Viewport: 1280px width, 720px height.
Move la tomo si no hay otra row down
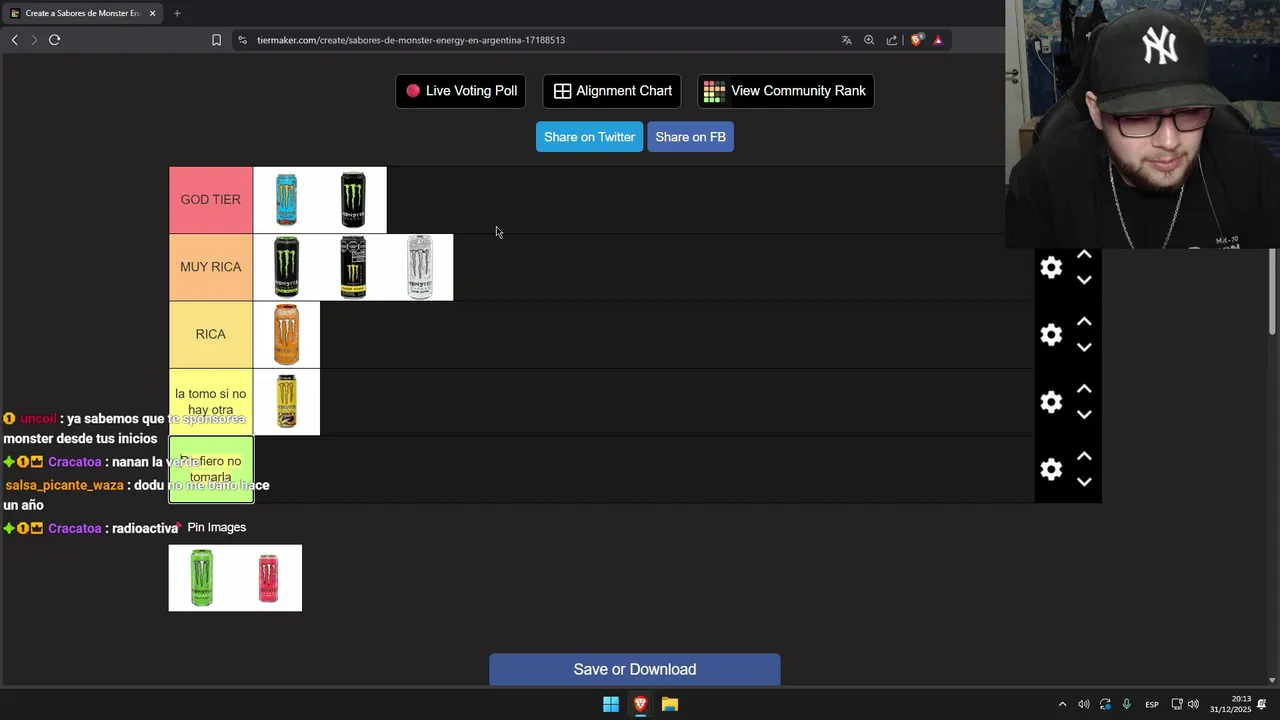(1084, 414)
